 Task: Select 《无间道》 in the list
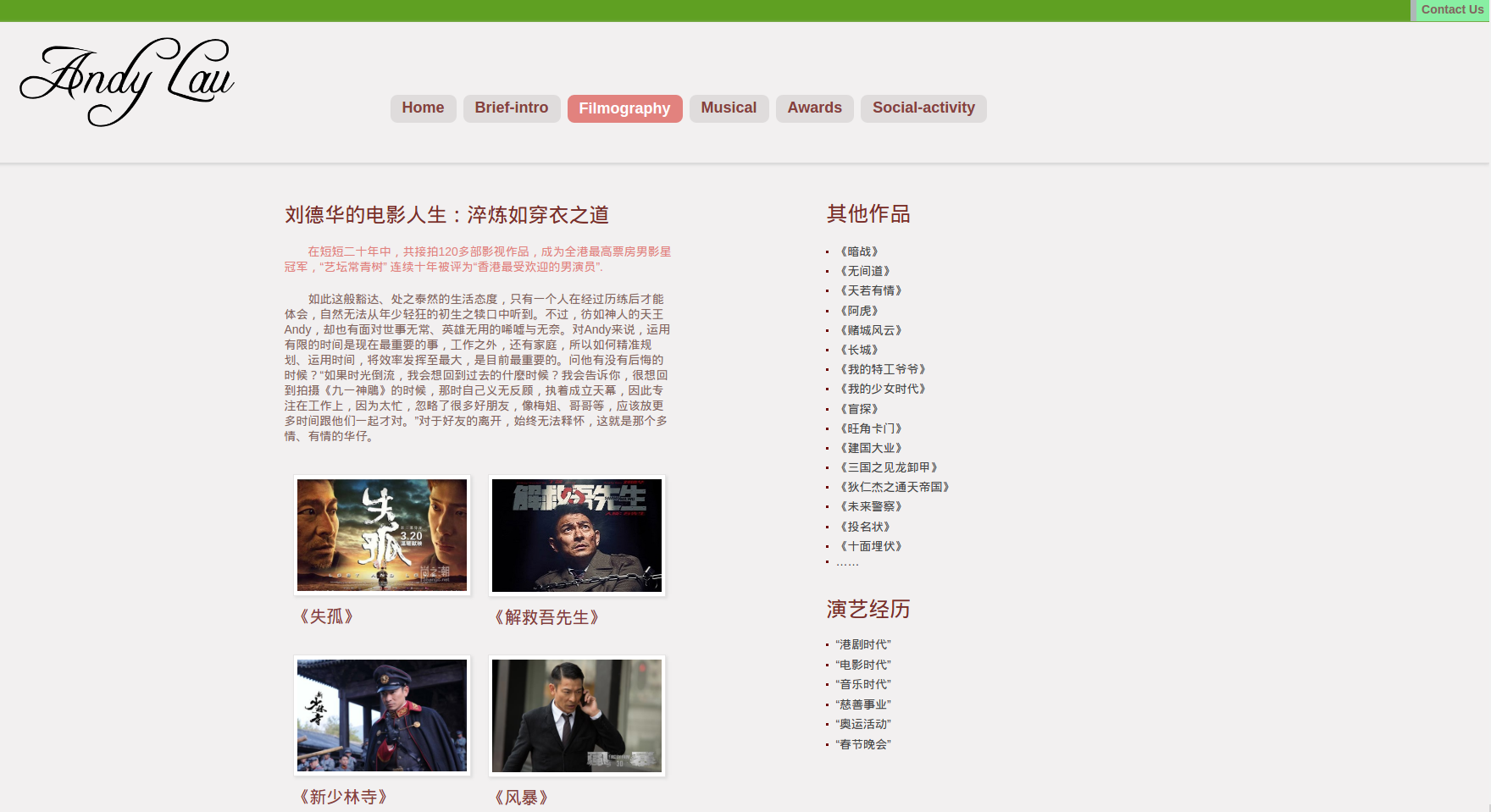click(x=866, y=271)
